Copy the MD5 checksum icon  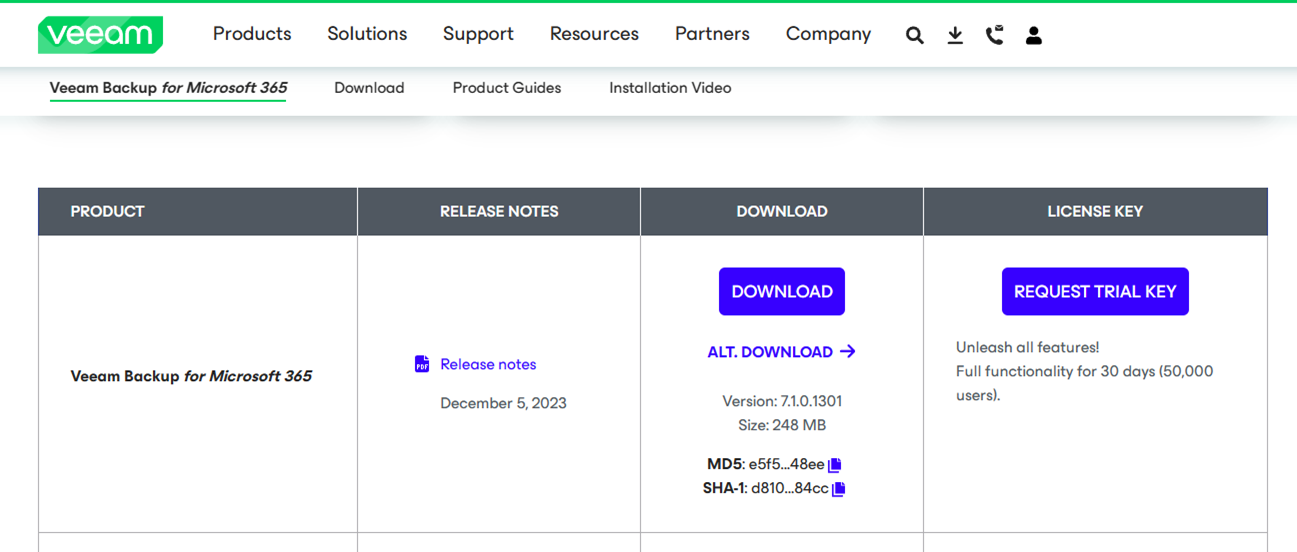click(835, 464)
